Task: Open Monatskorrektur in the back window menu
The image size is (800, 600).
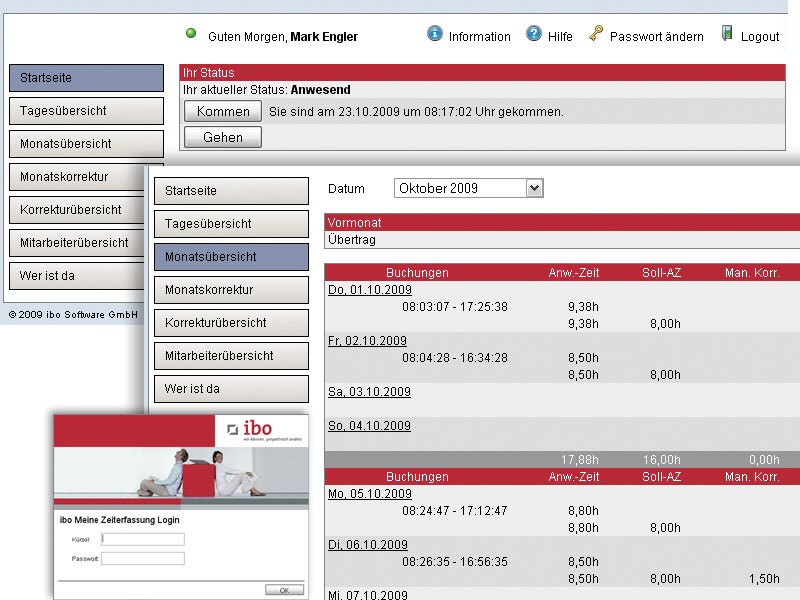Action: coord(77,177)
